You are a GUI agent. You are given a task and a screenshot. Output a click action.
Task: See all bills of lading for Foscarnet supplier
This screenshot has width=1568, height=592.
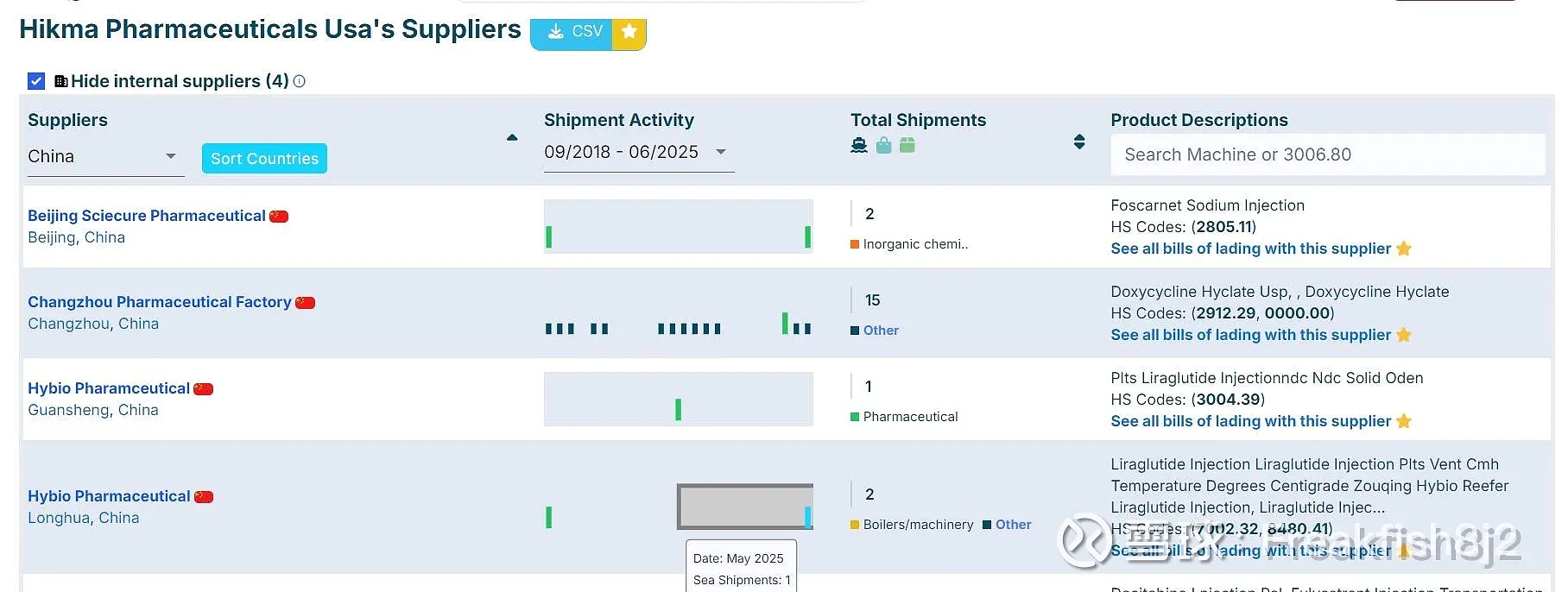(1251, 249)
